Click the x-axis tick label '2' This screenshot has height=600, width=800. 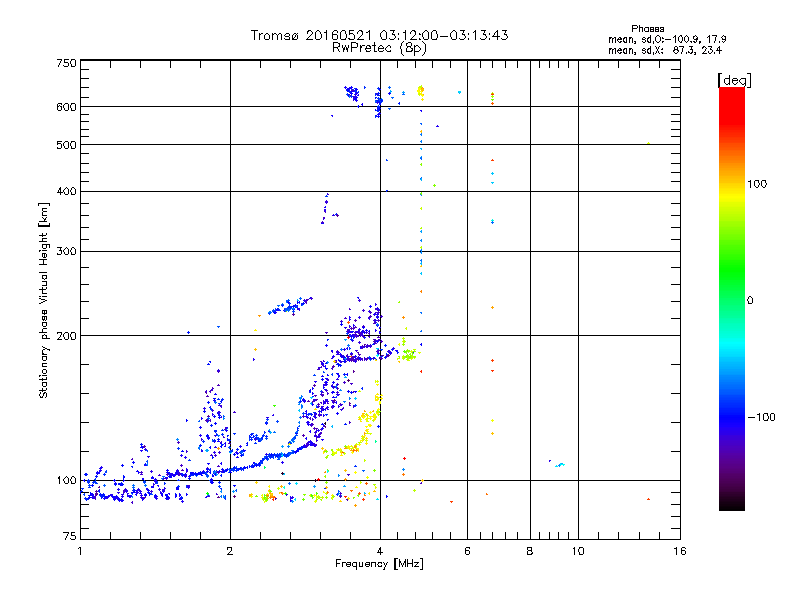click(x=230, y=551)
